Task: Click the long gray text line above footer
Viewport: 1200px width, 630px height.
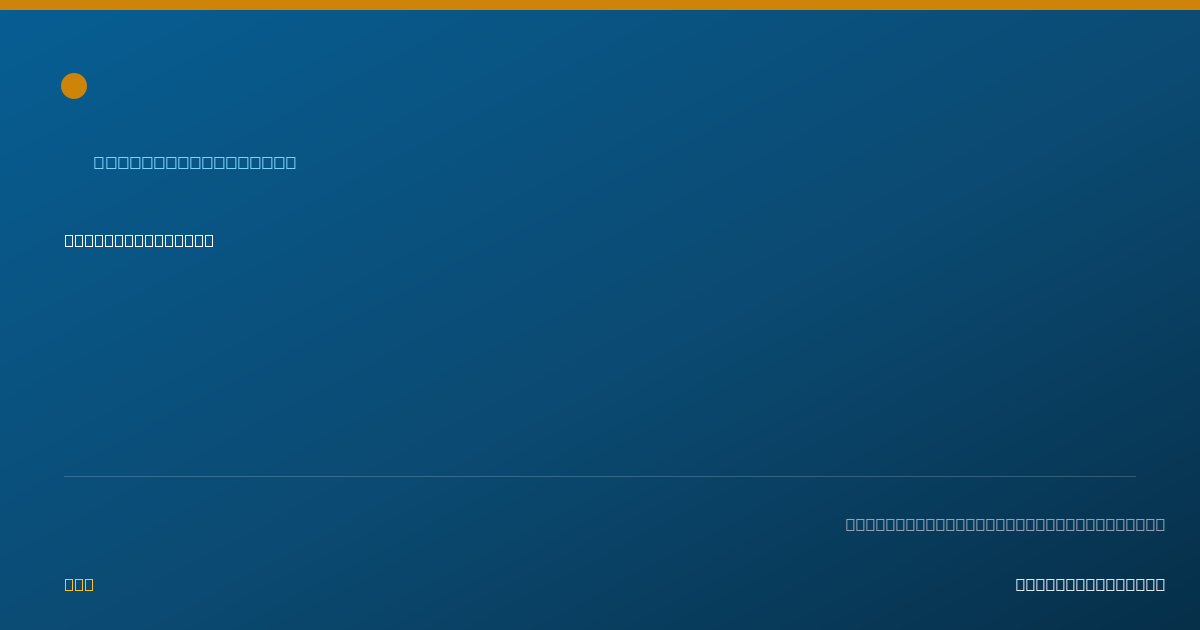Action: (1005, 524)
